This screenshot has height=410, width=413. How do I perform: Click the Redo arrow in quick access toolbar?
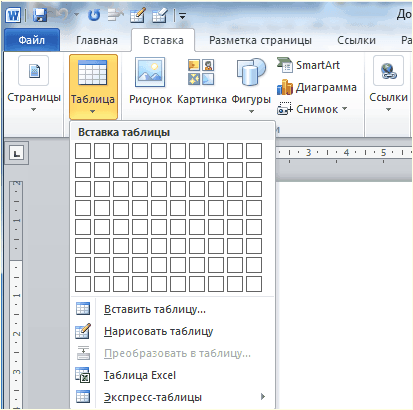pyautogui.click(x=94, y=15)
